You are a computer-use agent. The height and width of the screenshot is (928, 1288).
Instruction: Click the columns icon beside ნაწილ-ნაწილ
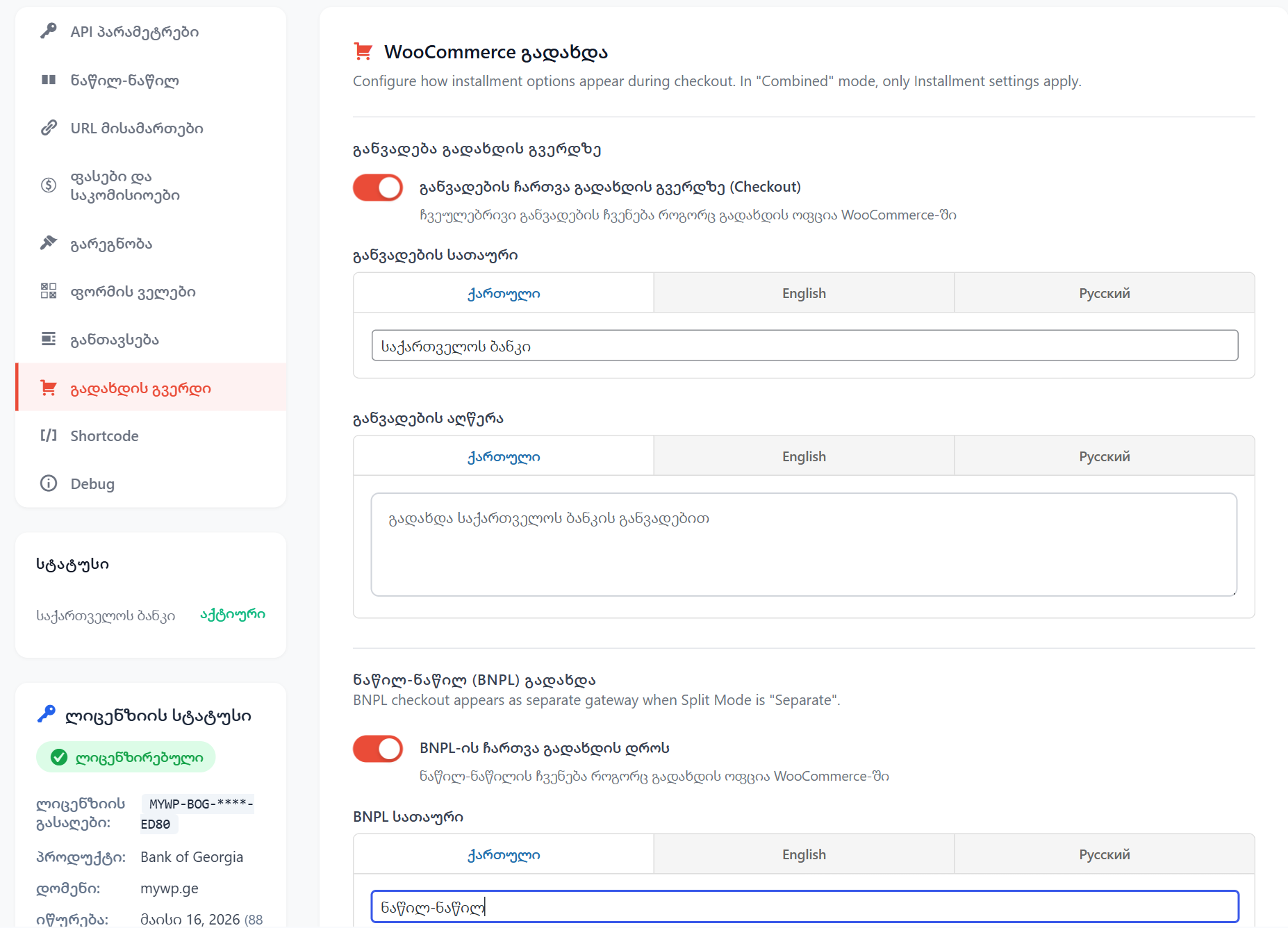click(48, 80)
